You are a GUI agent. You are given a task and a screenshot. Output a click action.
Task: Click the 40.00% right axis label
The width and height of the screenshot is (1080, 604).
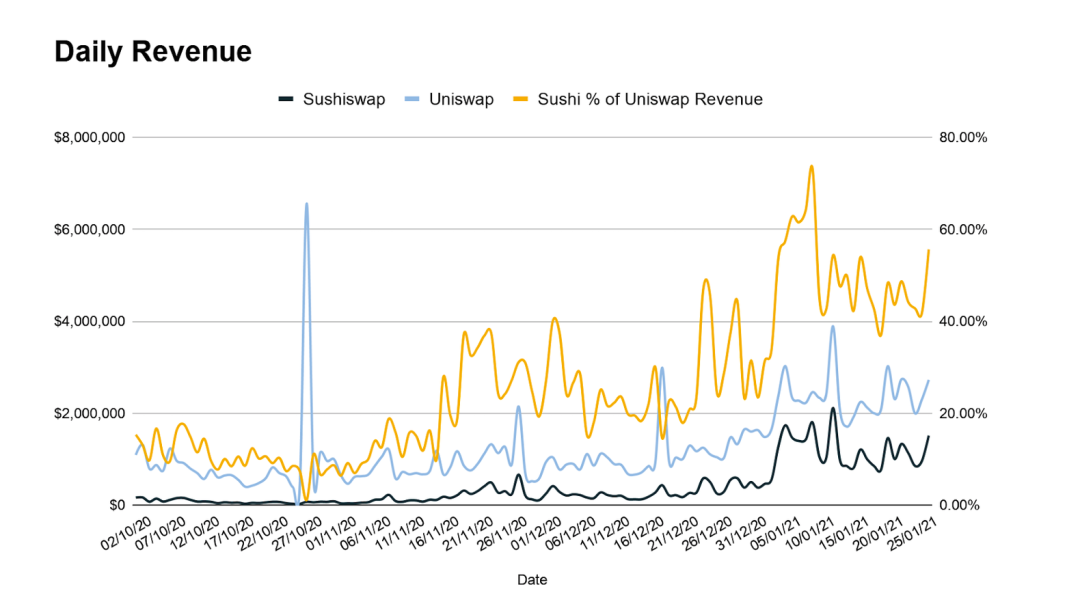(x=961, y=321)
